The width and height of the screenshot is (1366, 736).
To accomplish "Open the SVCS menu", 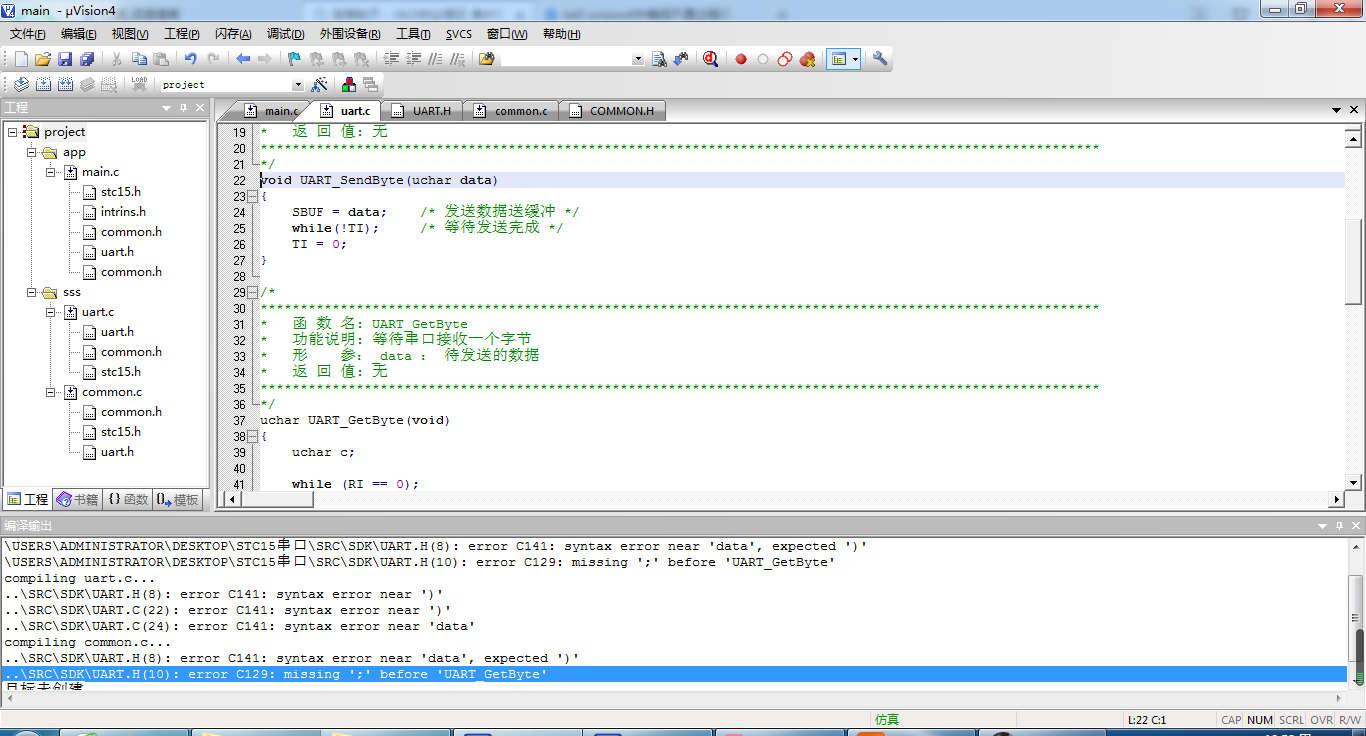I will pyautogui.click(x=459, y=34).
